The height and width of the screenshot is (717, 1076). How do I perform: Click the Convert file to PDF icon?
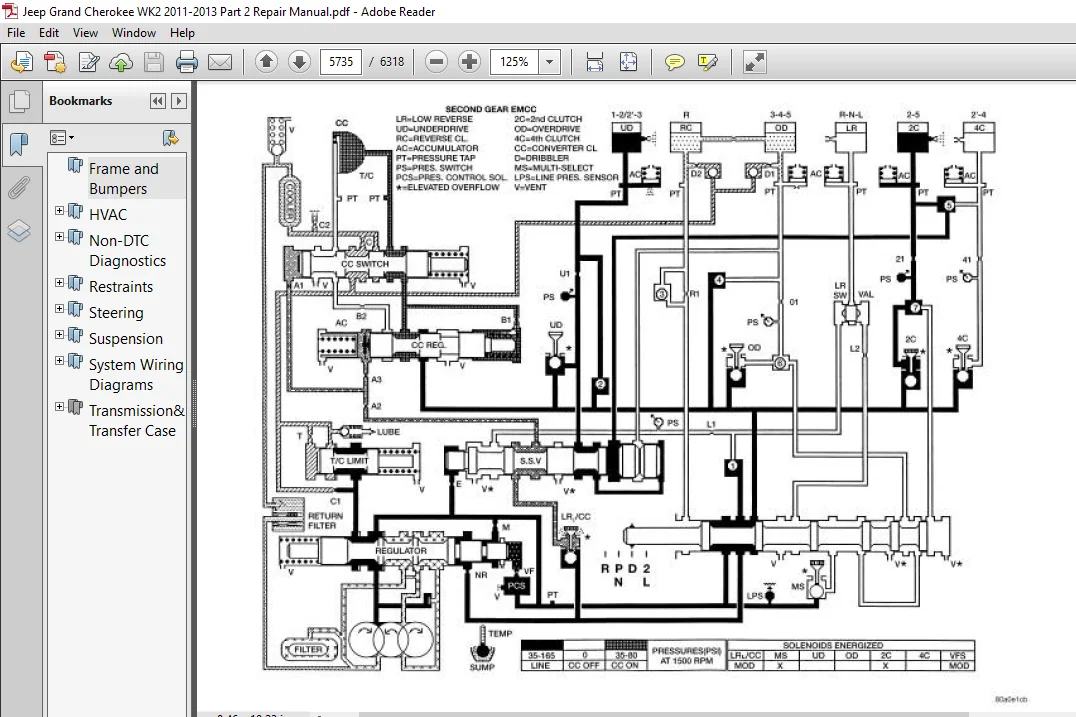point(55,62)
